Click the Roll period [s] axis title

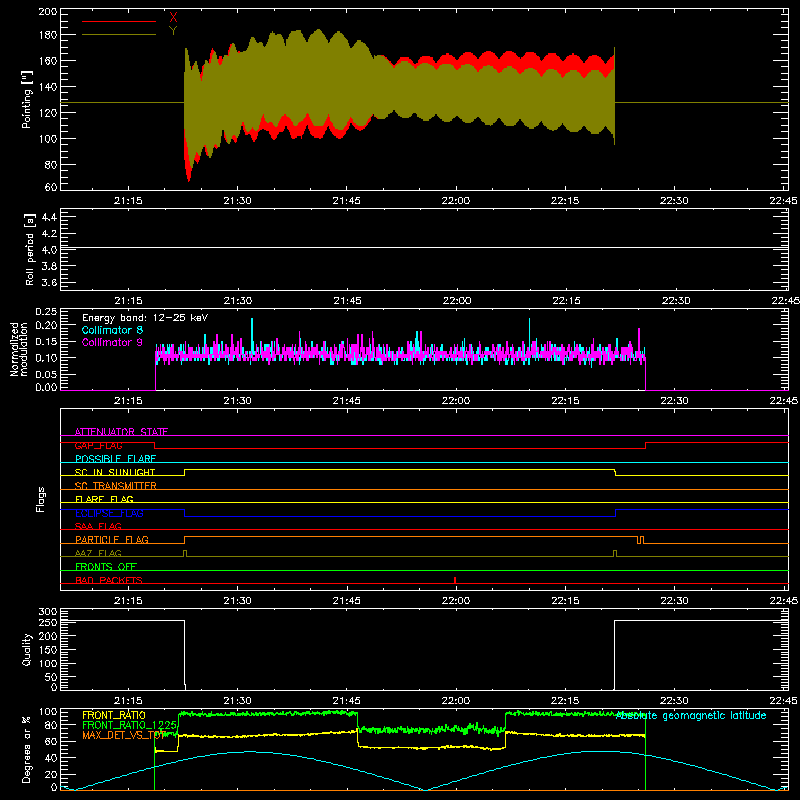click(30, 249)
